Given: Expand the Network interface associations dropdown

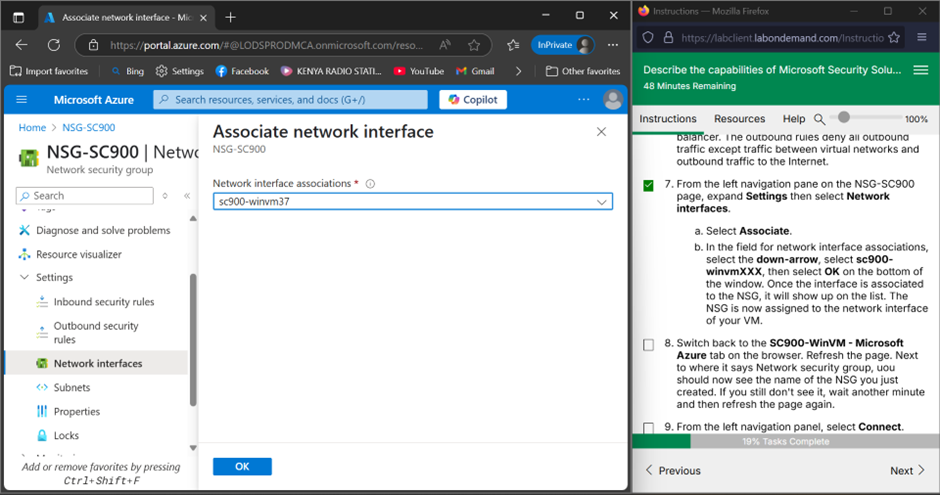Looking at the screenshot, I should click(x=601, y=202).
